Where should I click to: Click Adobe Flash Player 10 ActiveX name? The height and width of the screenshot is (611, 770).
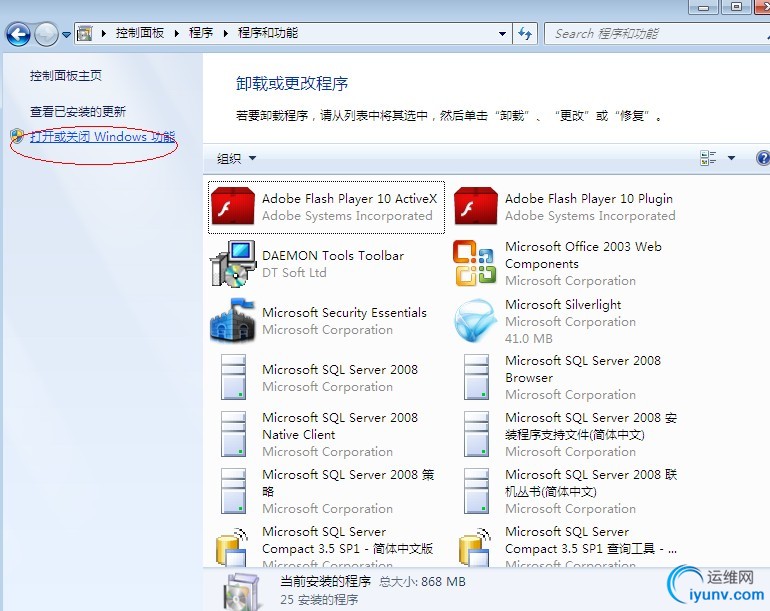pos(349,199)
